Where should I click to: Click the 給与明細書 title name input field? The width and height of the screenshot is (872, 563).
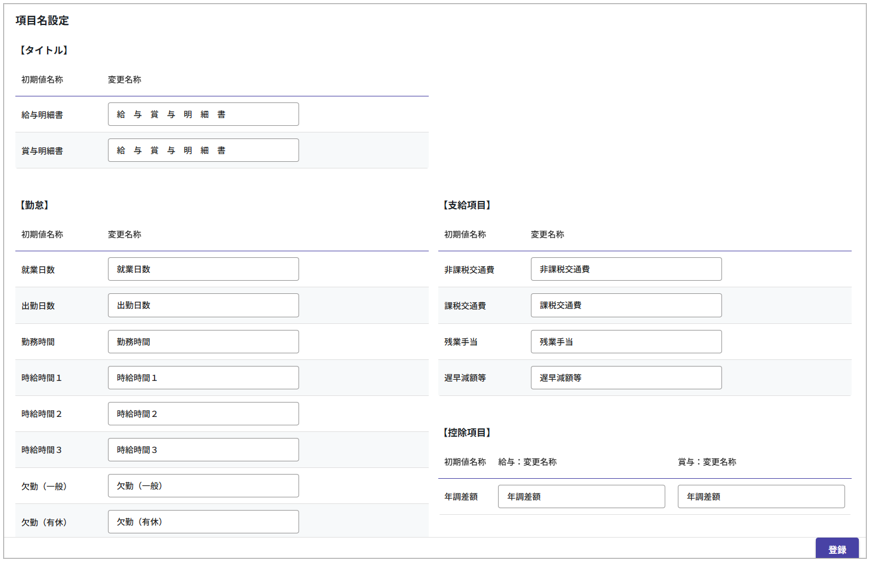click(203, 114)
